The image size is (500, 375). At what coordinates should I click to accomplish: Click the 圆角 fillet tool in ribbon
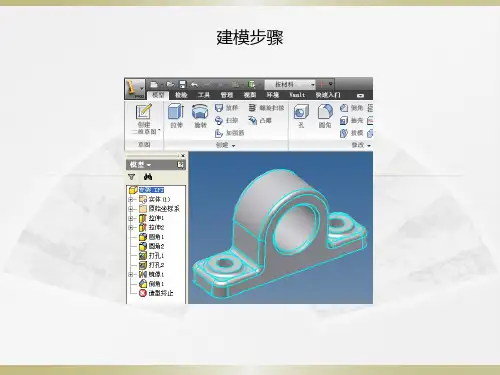coord(325,116)
